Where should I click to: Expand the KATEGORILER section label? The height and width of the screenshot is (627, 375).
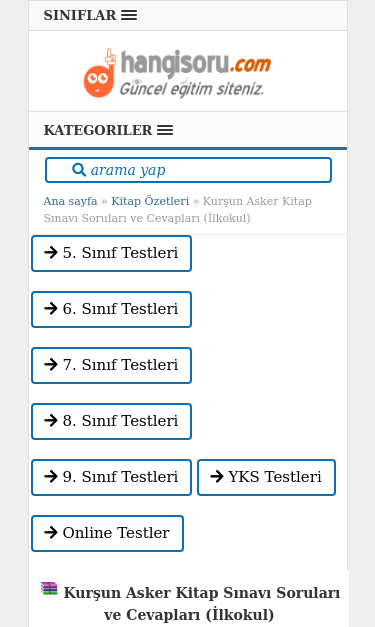(x=98, y=130)
